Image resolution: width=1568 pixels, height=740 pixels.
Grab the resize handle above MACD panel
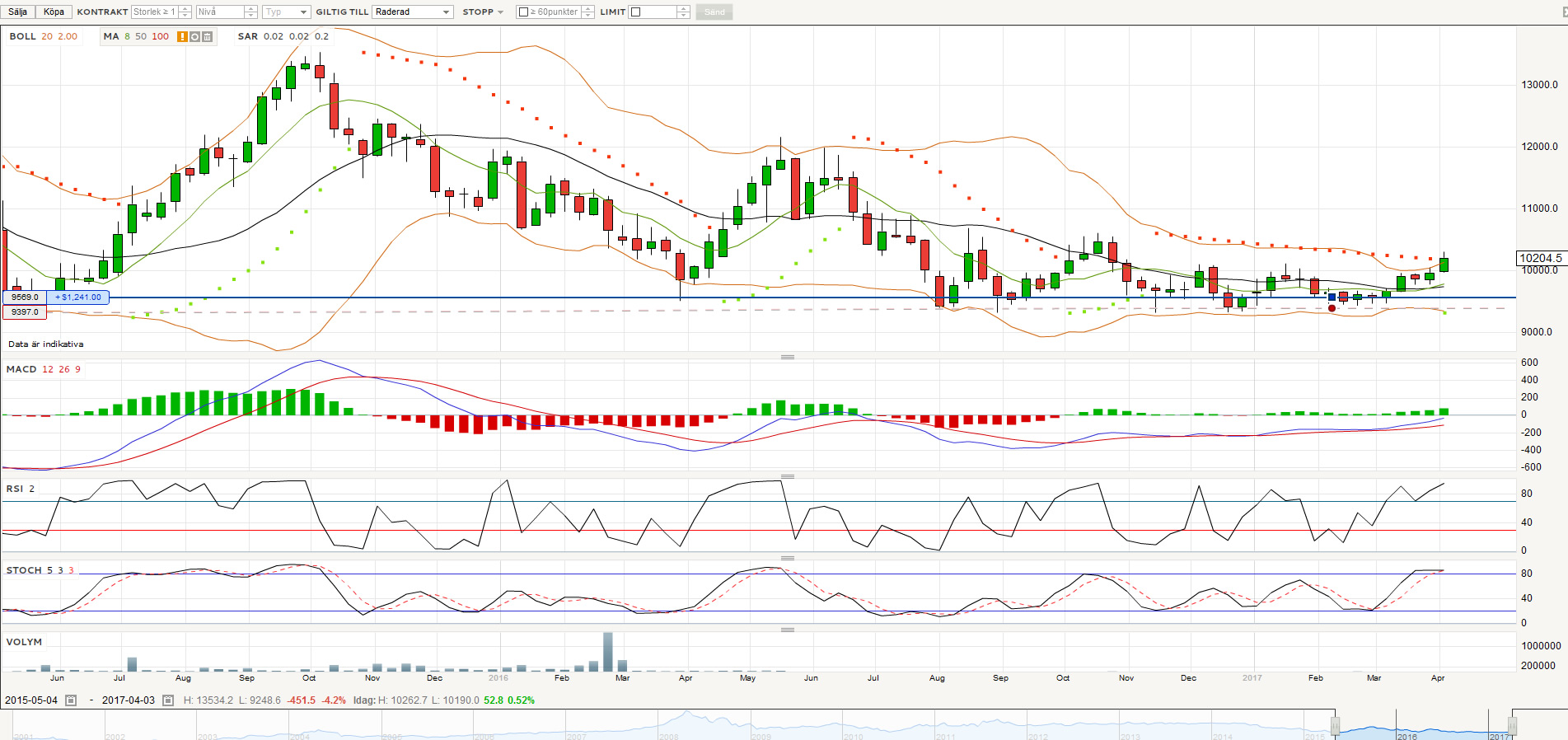pos(787,357)
